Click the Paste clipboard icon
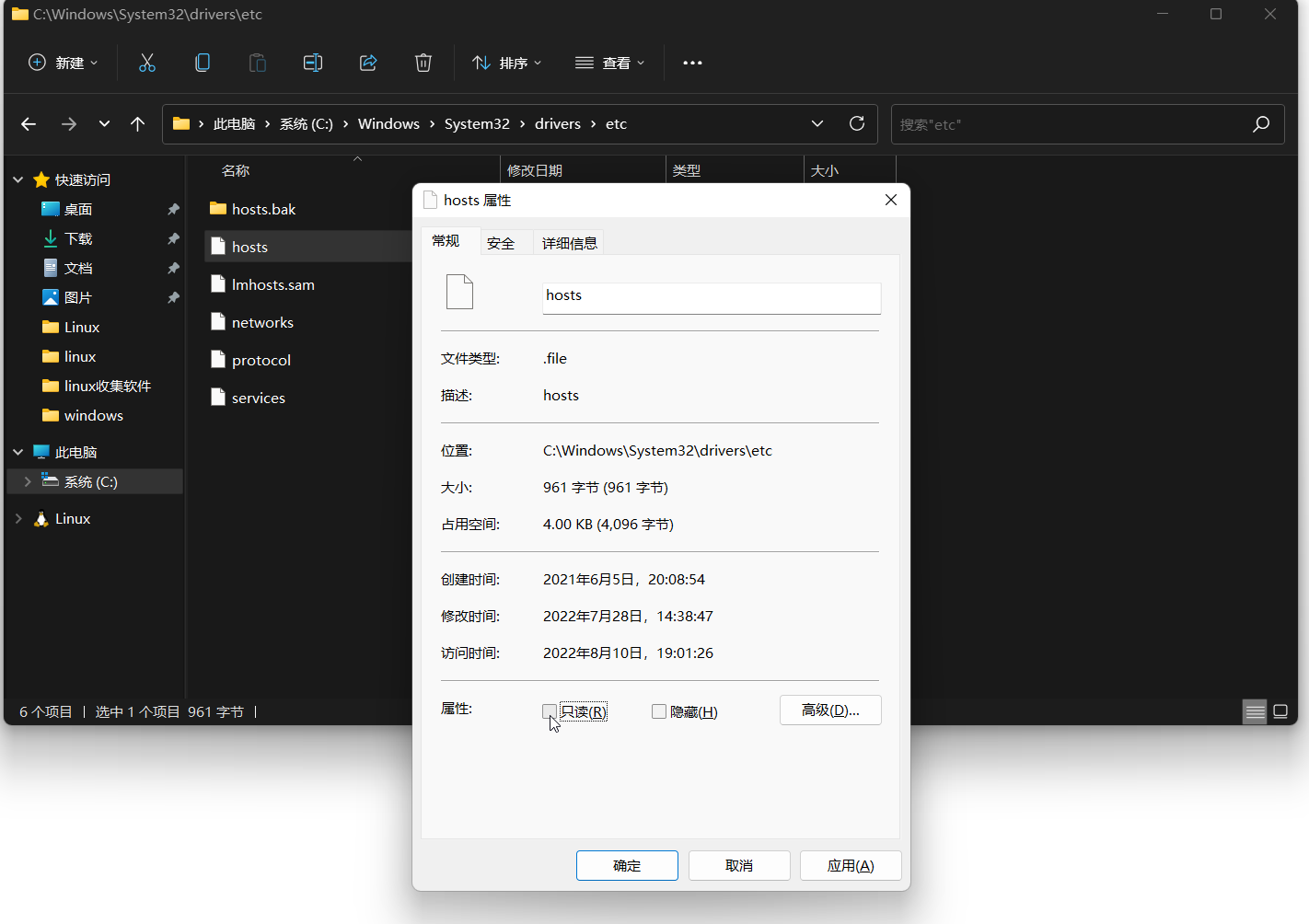The height and width of the screenshot is (924, 1309). coord(258,63)
